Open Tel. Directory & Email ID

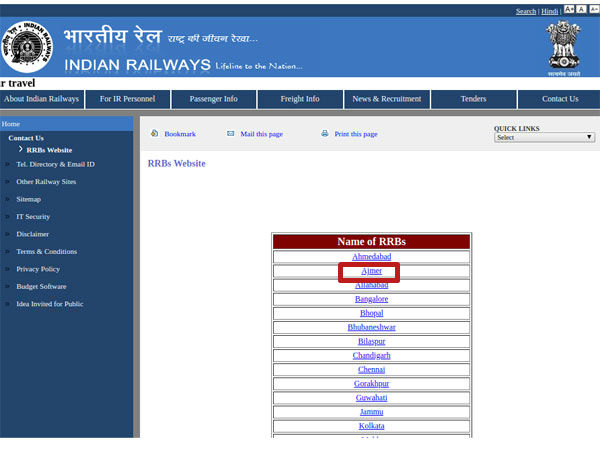[55, 165]
